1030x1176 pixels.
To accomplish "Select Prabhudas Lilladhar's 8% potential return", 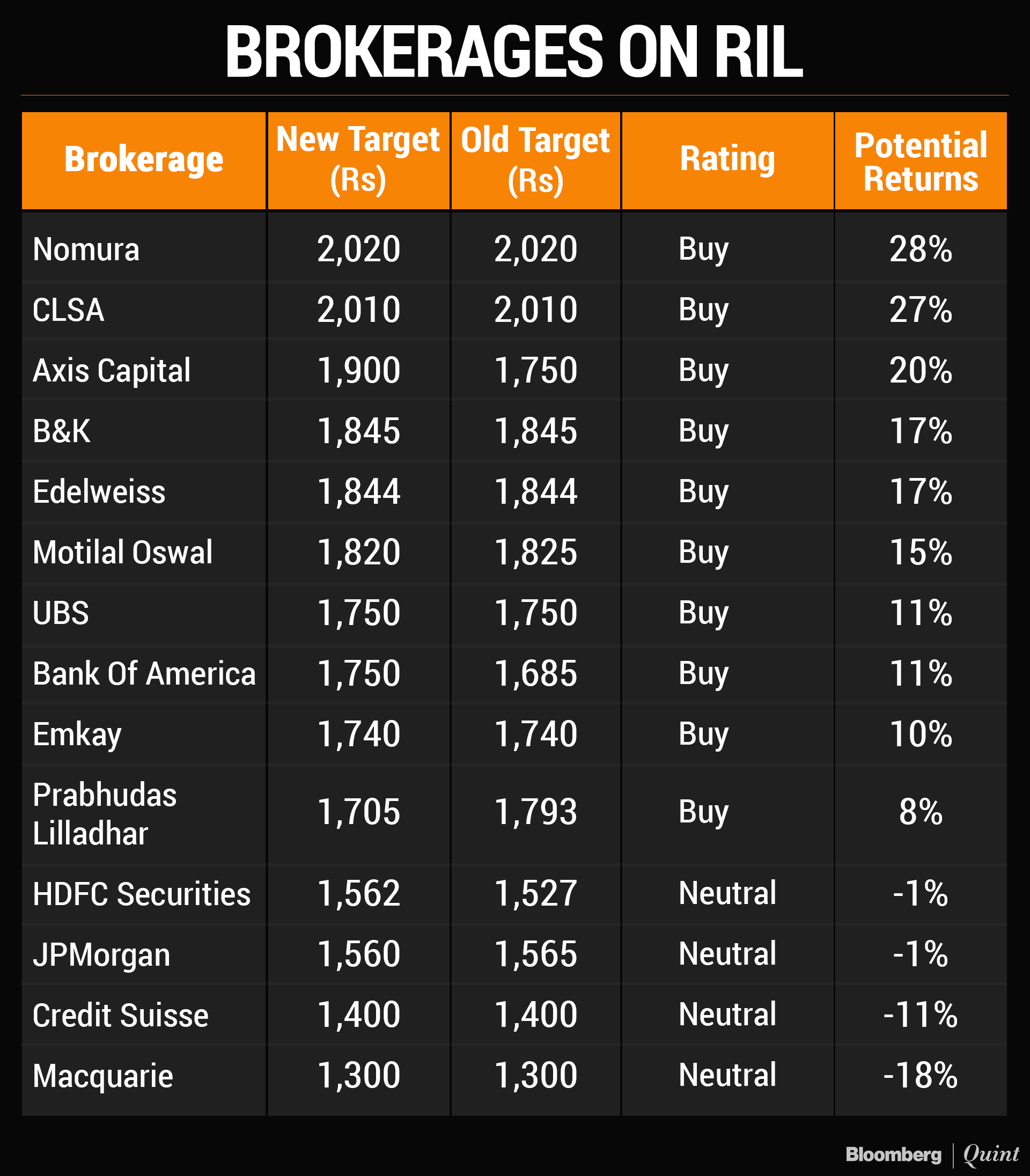I will coord(920,812).
